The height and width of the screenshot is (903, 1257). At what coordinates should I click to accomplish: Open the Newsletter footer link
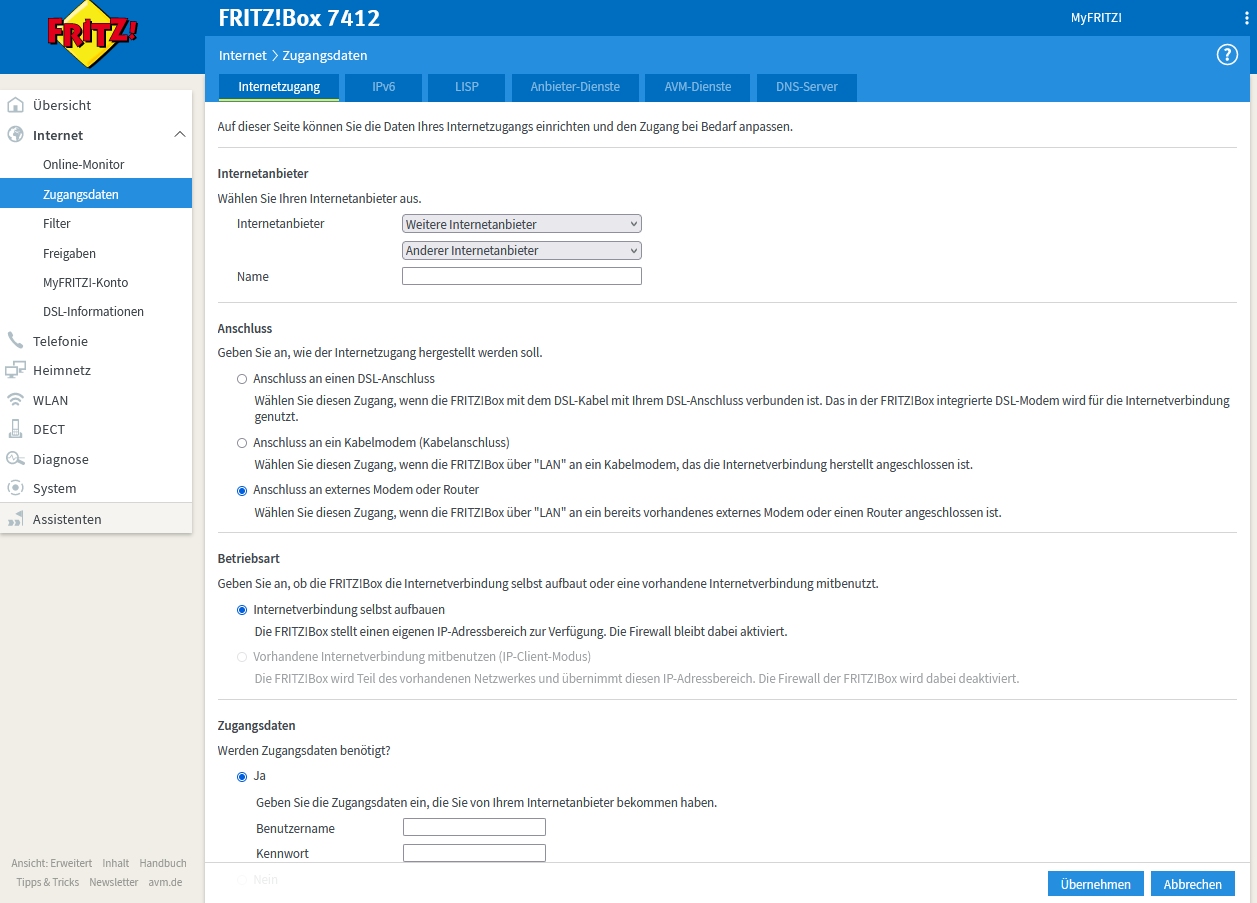(x=114, y=882)
